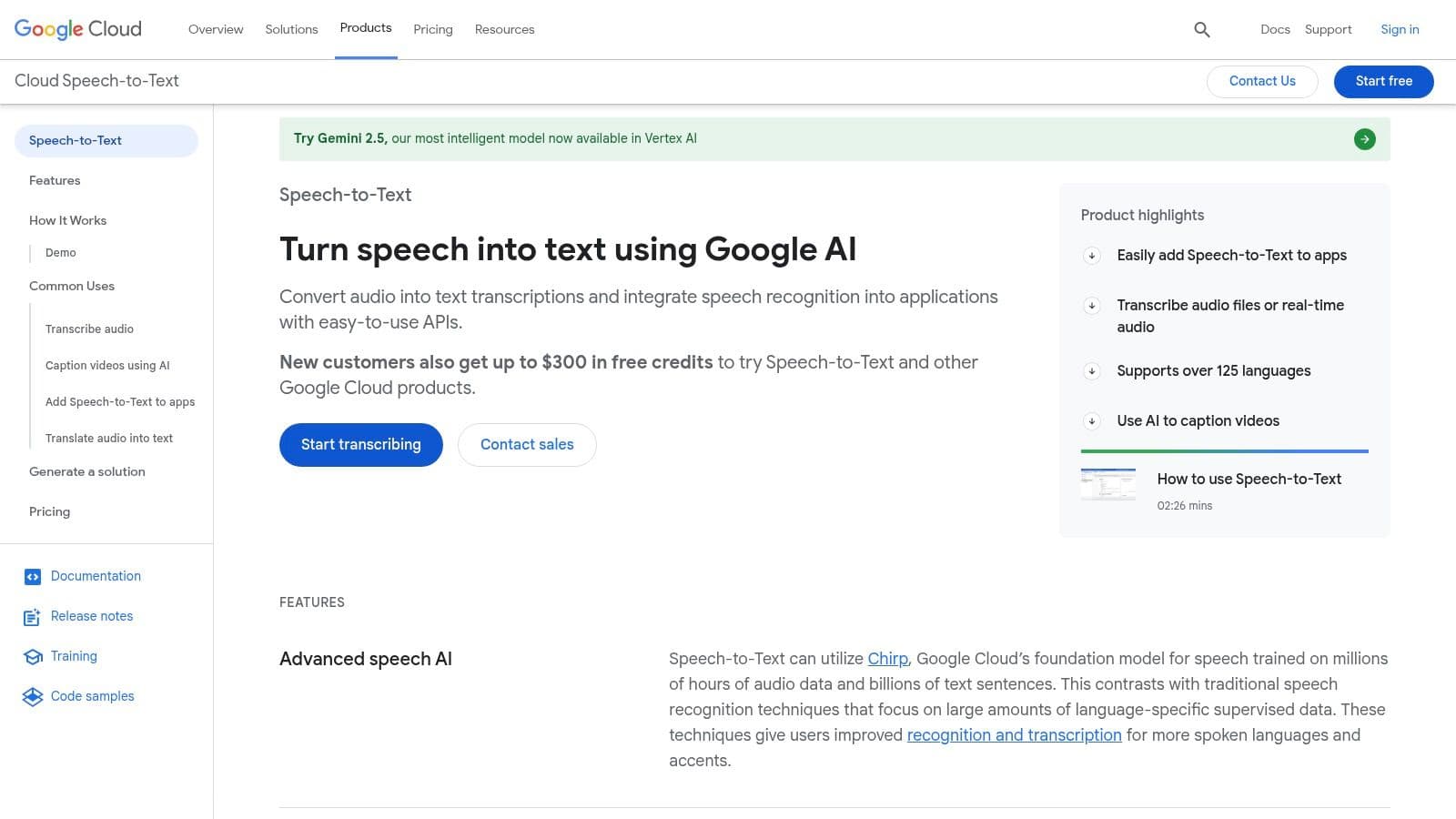Click the Training icon in the sidebar
This screenshot has height=819, width=1456.
(x=32, y=656)
